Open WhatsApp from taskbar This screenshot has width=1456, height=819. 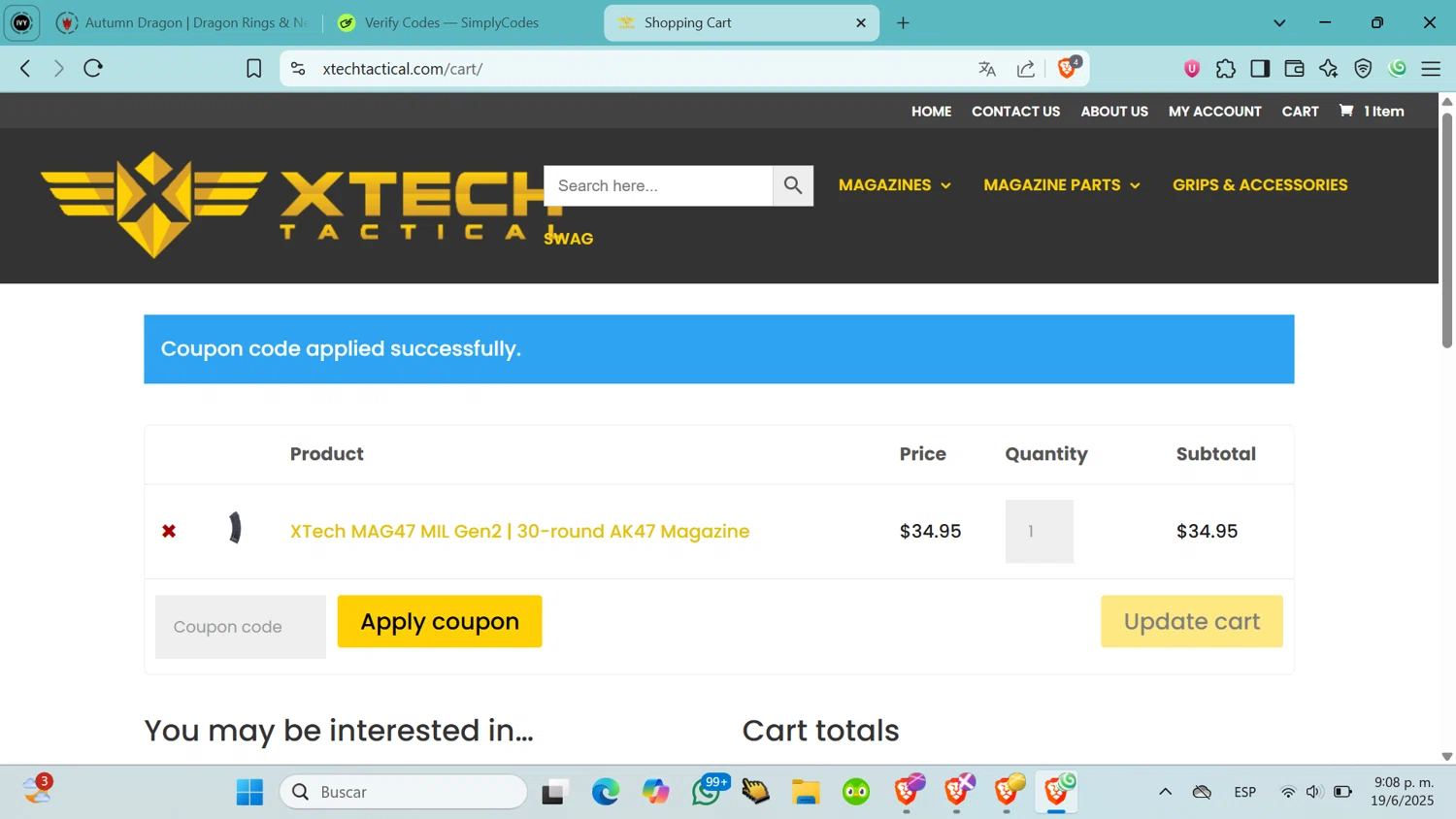pyautogui.click(x=707, y=792)
